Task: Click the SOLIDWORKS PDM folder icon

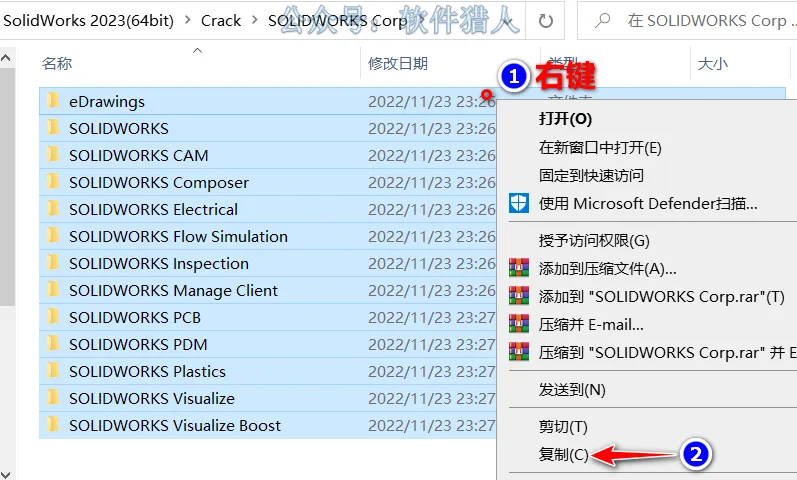Action: (53, 343)
